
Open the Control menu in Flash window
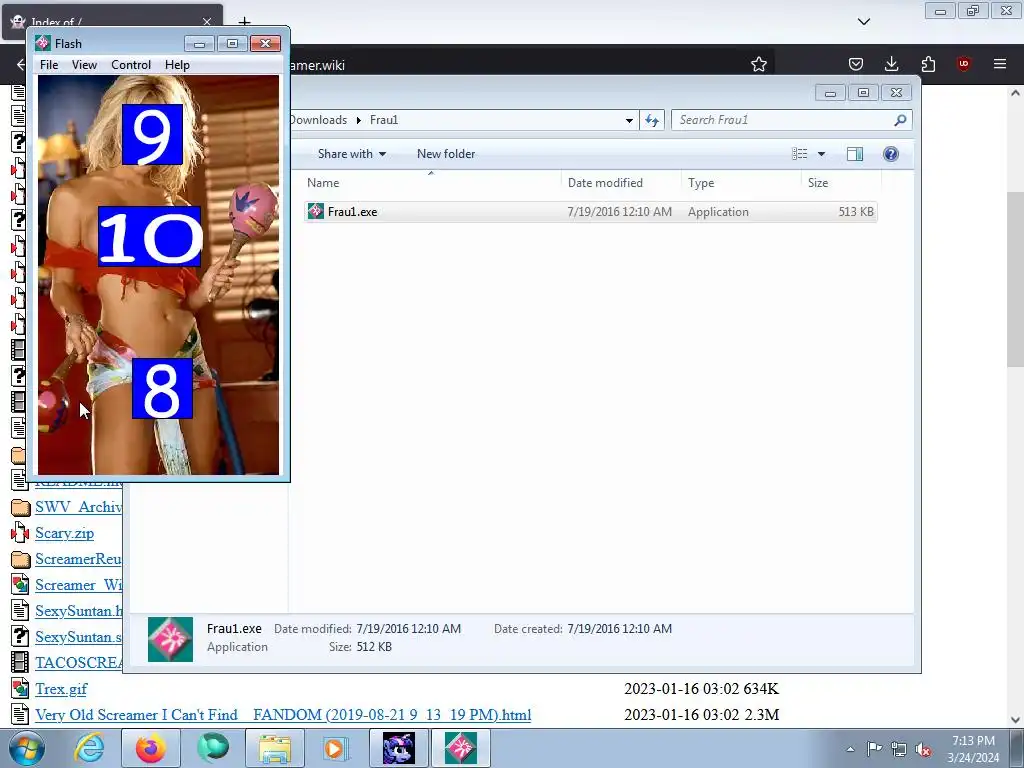pos(131,65)
